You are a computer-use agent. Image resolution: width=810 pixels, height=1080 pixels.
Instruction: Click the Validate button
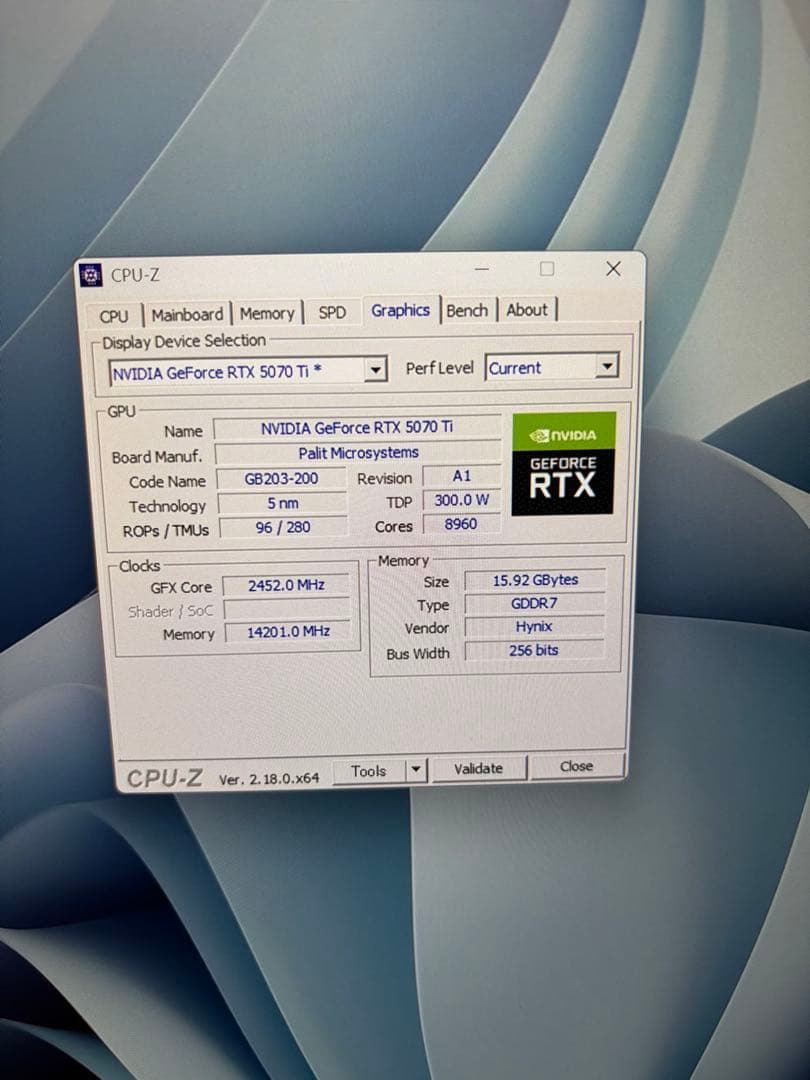coord(479,768)
